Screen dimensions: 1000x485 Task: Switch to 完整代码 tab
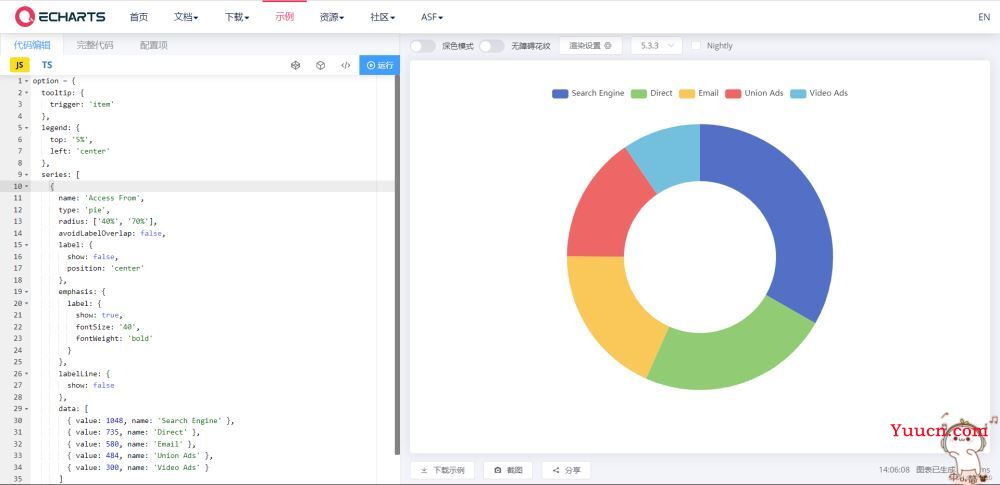pyautogui.click(x=95, y=45)
